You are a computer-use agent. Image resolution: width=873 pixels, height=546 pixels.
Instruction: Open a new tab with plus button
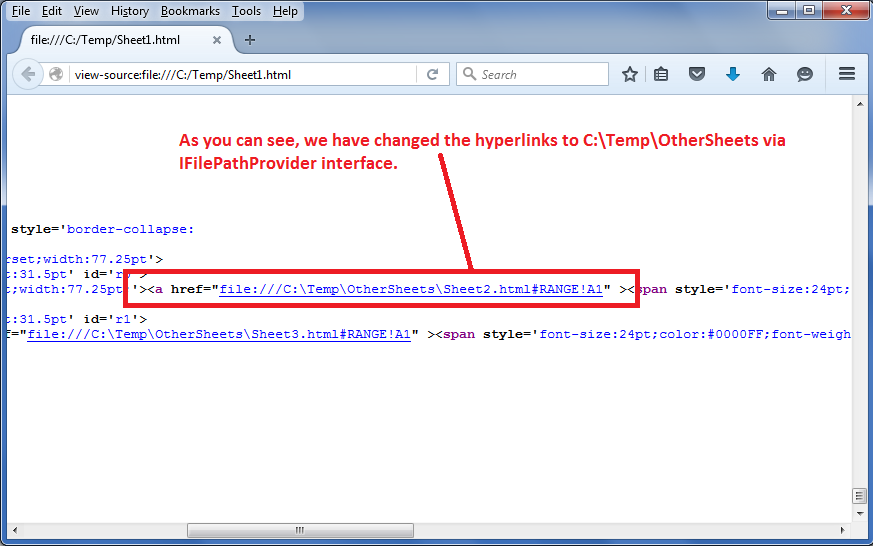(x=250, y=40)
